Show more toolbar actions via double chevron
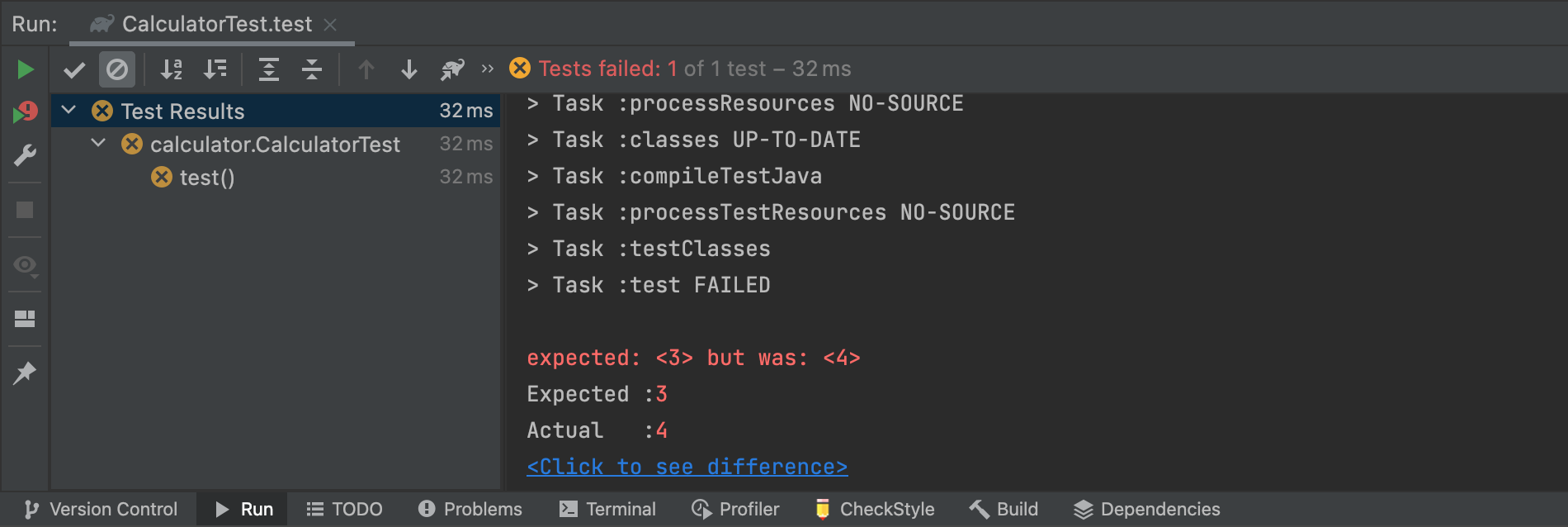The width and height of the screenshot is (1568, 527). (487, 69)
